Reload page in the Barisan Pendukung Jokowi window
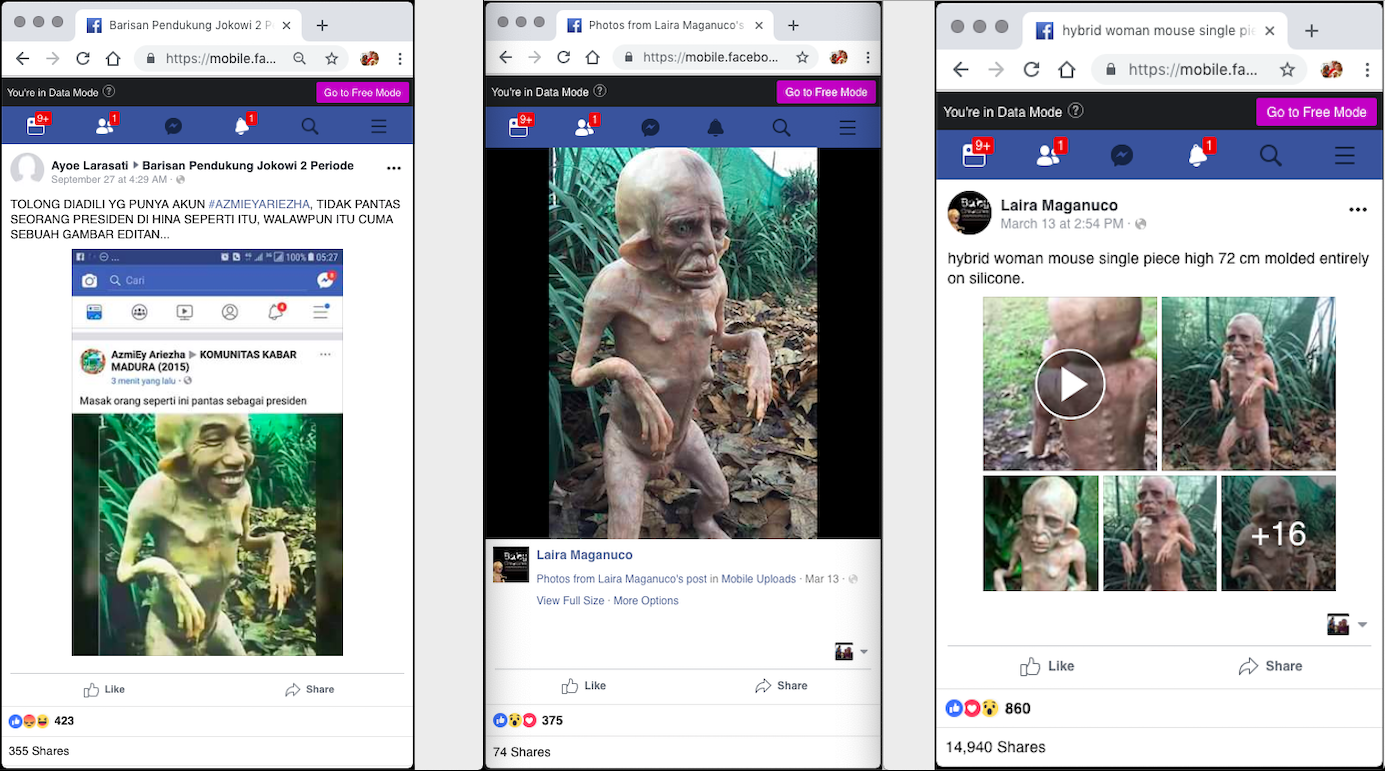 click(83, 59)
